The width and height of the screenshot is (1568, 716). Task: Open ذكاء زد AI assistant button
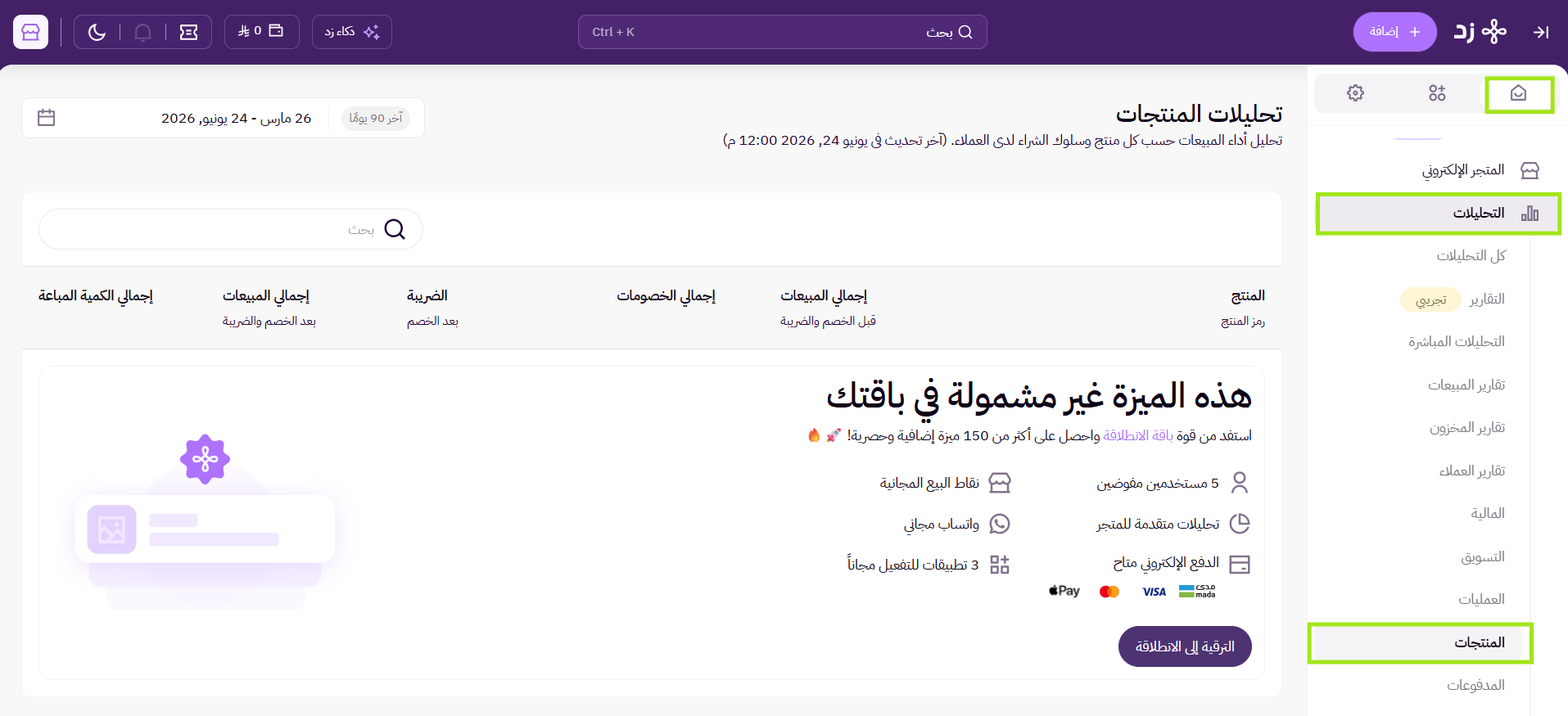351,32
